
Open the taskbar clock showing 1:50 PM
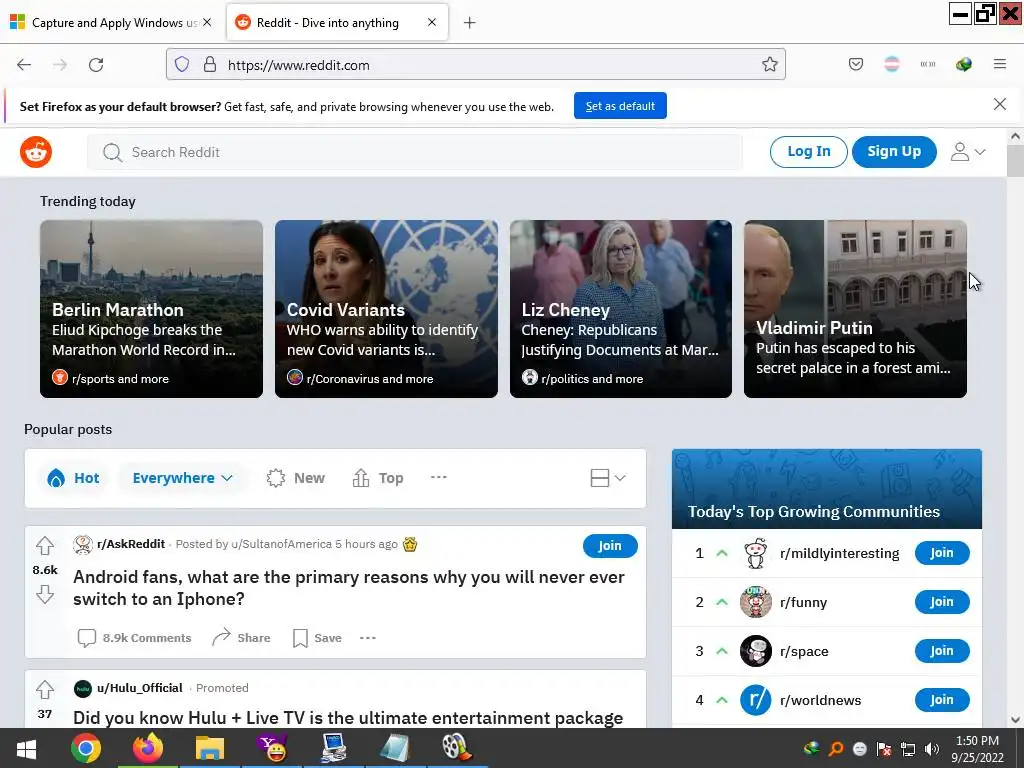click(978, 749)
